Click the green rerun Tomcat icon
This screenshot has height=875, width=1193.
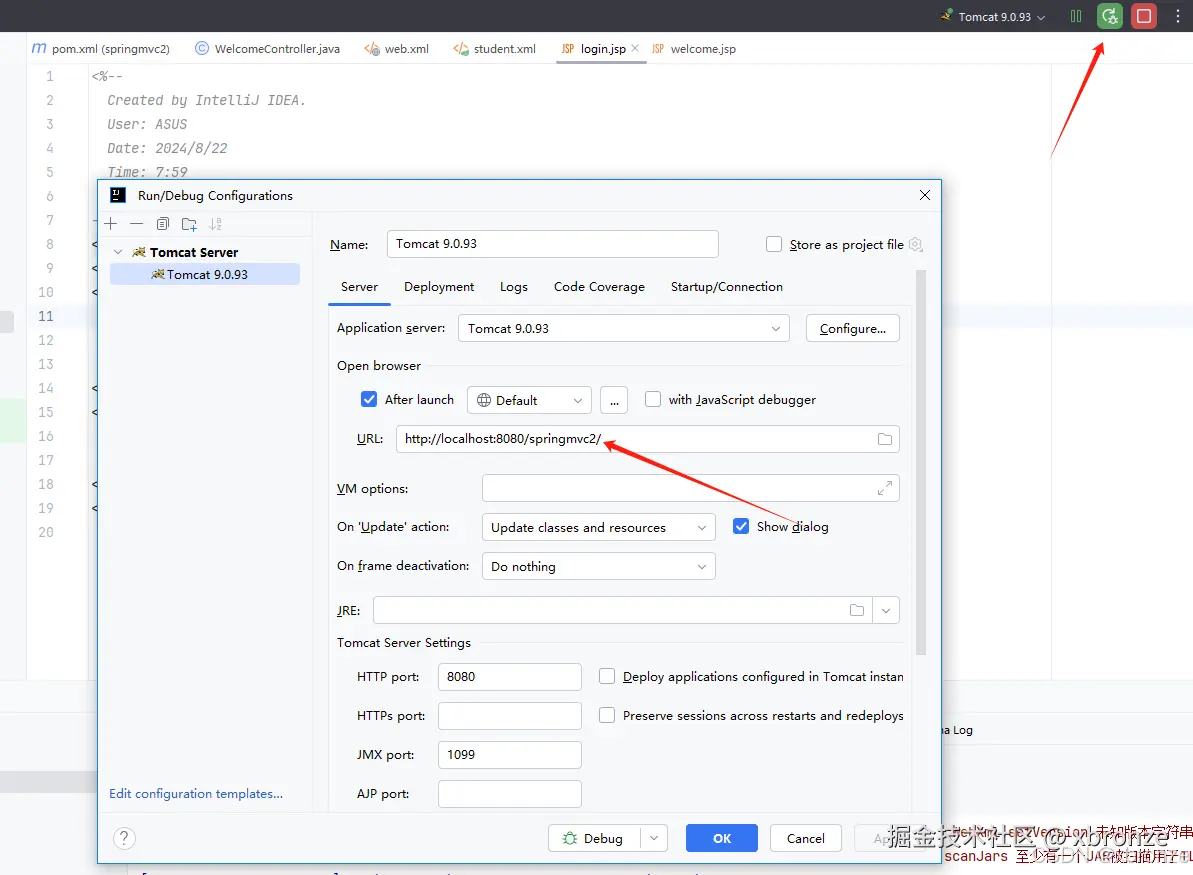[x=1109, y=16]
